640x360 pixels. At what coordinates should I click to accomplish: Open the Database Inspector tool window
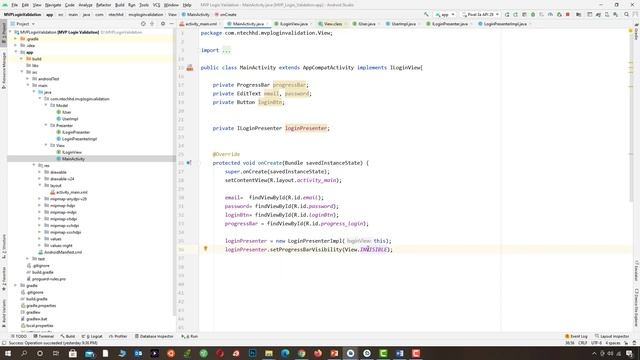tap(154, 336)
